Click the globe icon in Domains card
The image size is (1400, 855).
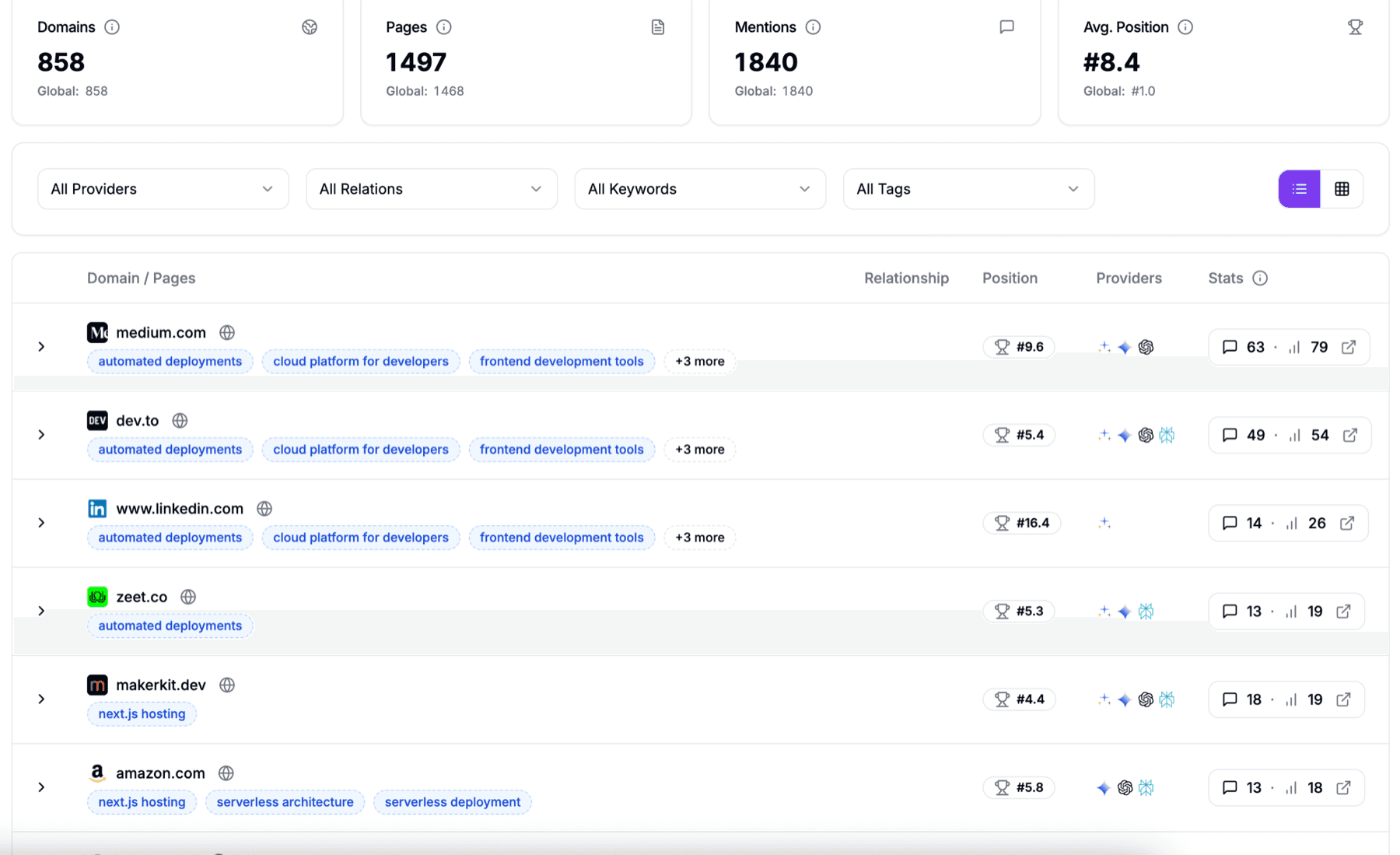[310, 27]
